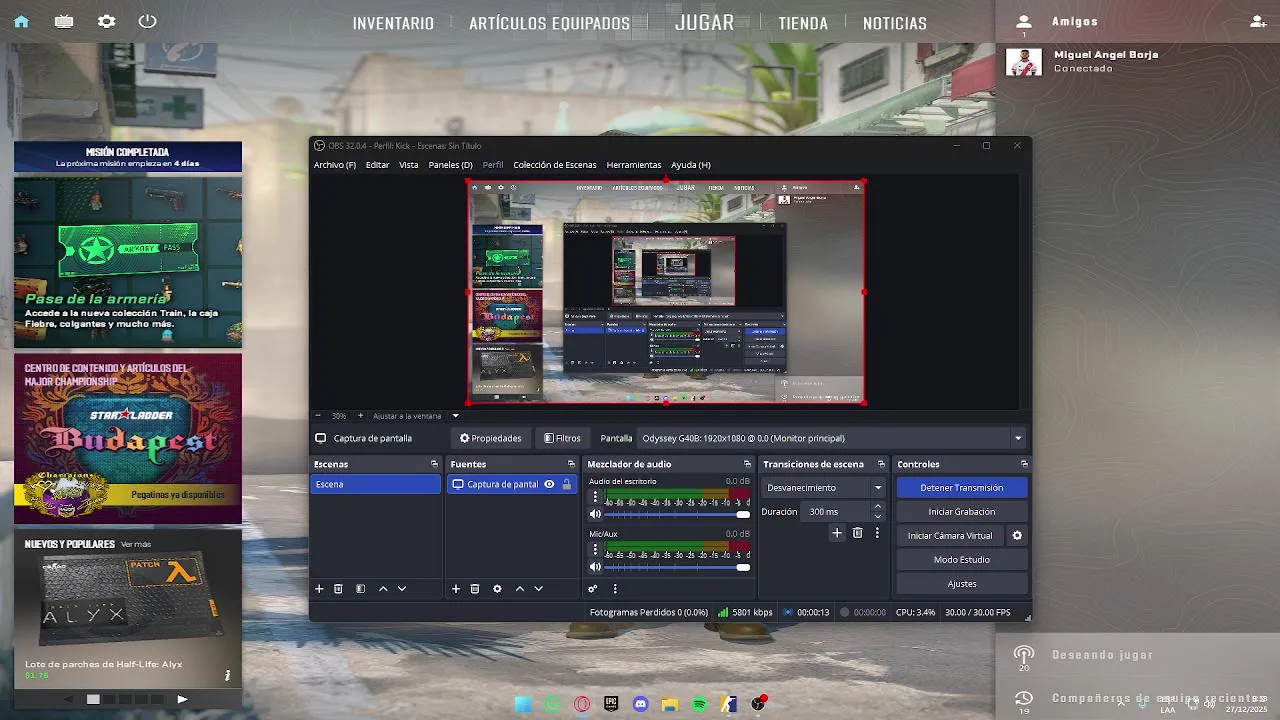Click the add friend icon in Amigos panel

(1258, 21)
